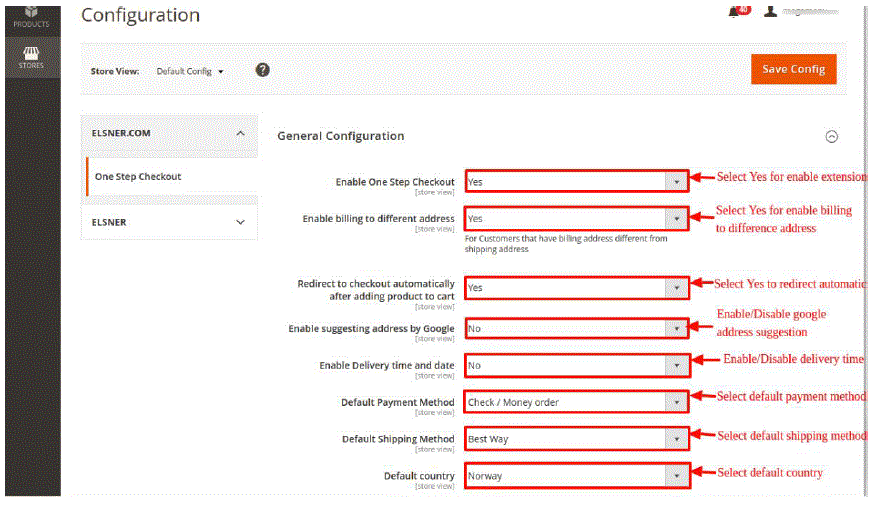Open the Default Shipping Method dropdown
This screenshot has width=879, height=516.
coord(577,439)
